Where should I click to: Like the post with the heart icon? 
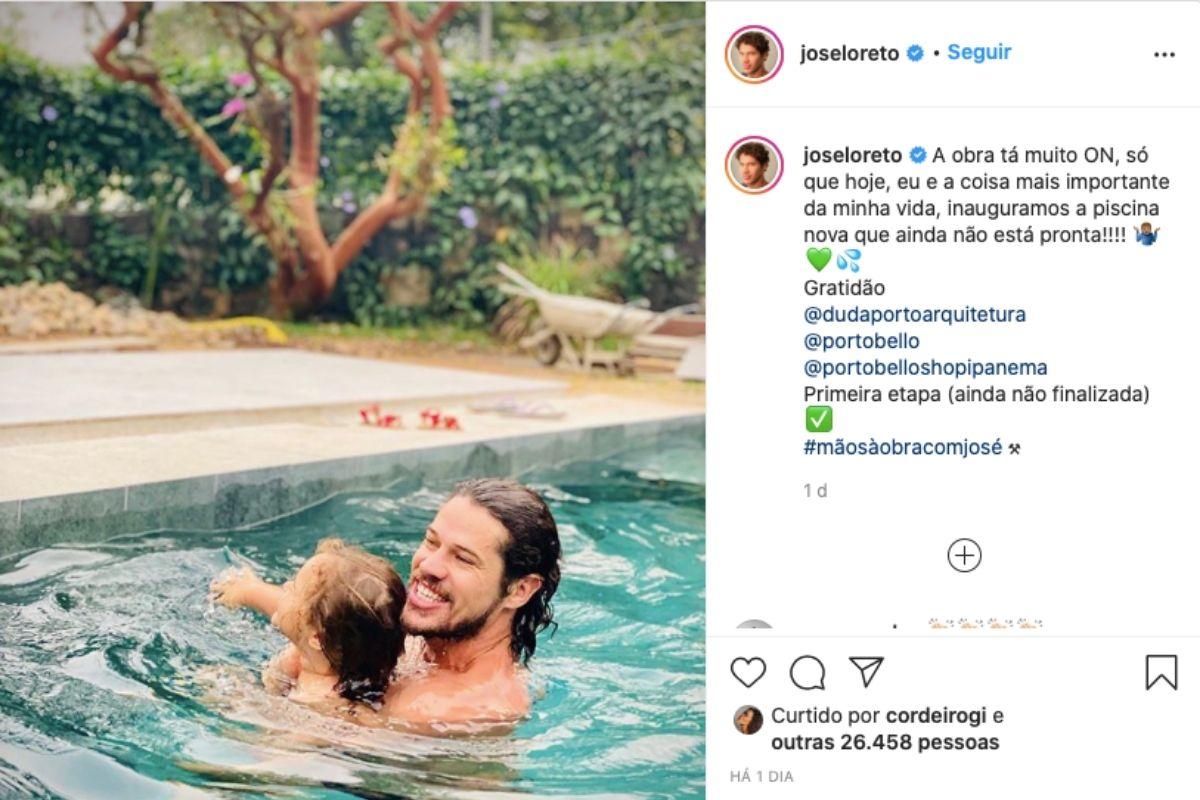point(748,672)
